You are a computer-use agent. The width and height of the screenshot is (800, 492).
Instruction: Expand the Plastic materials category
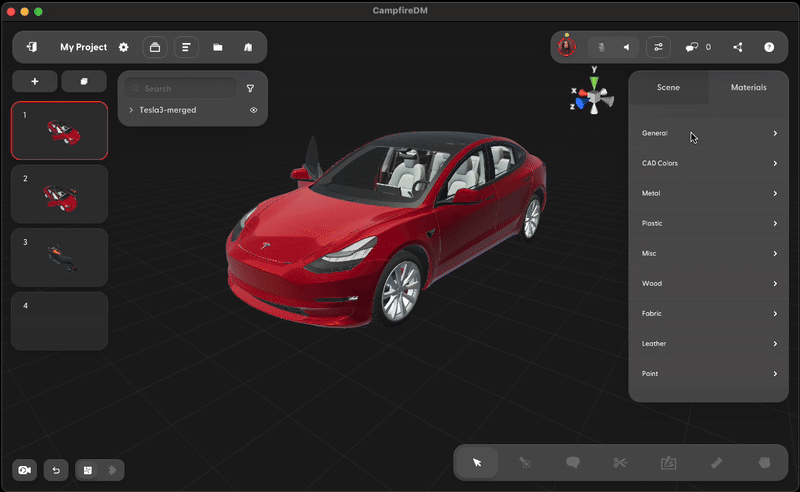pos(709,224)
